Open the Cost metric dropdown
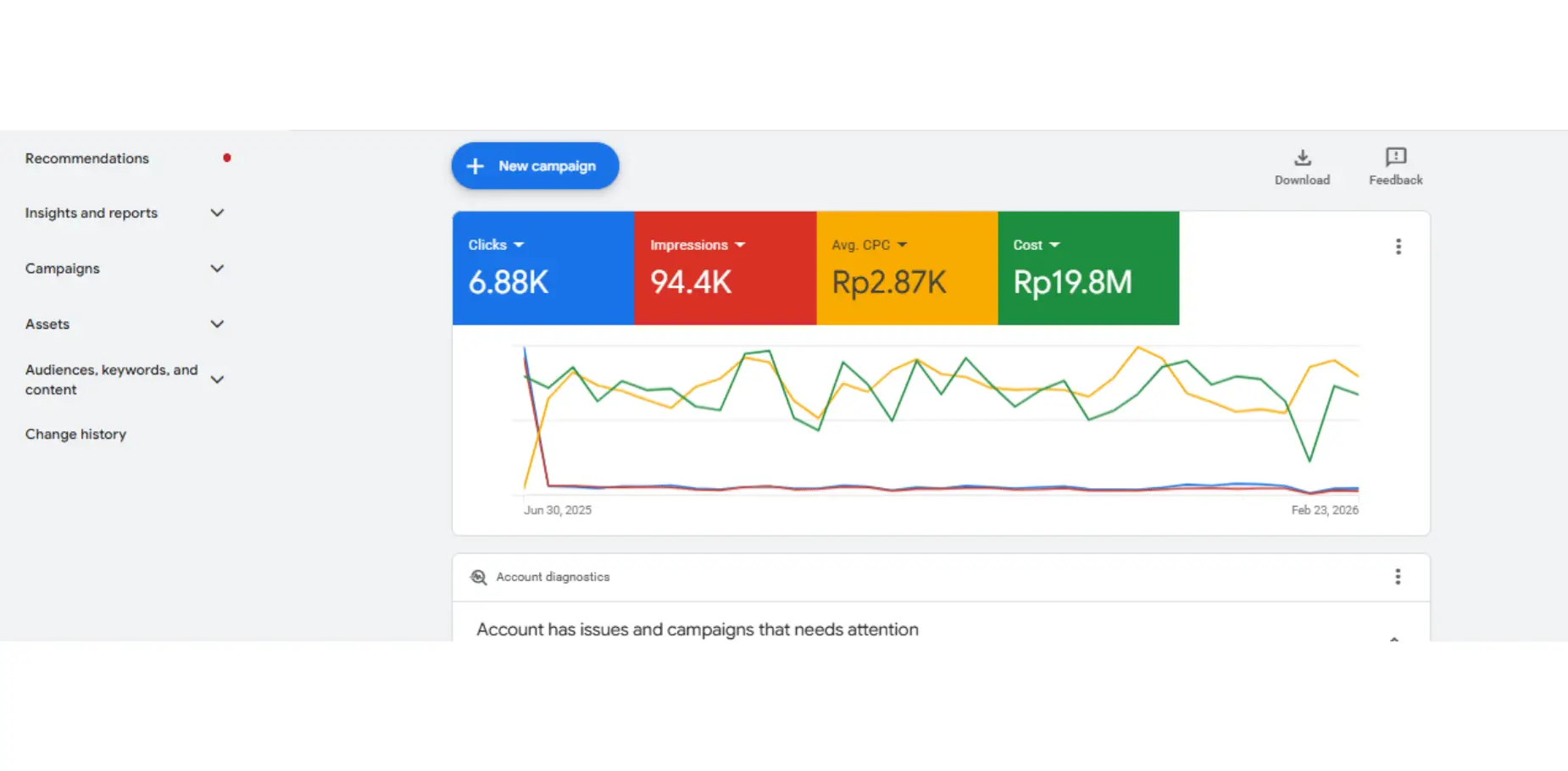Image resolution: width=1568 pixels, height=771 pixels. (x=1054, y=245)
